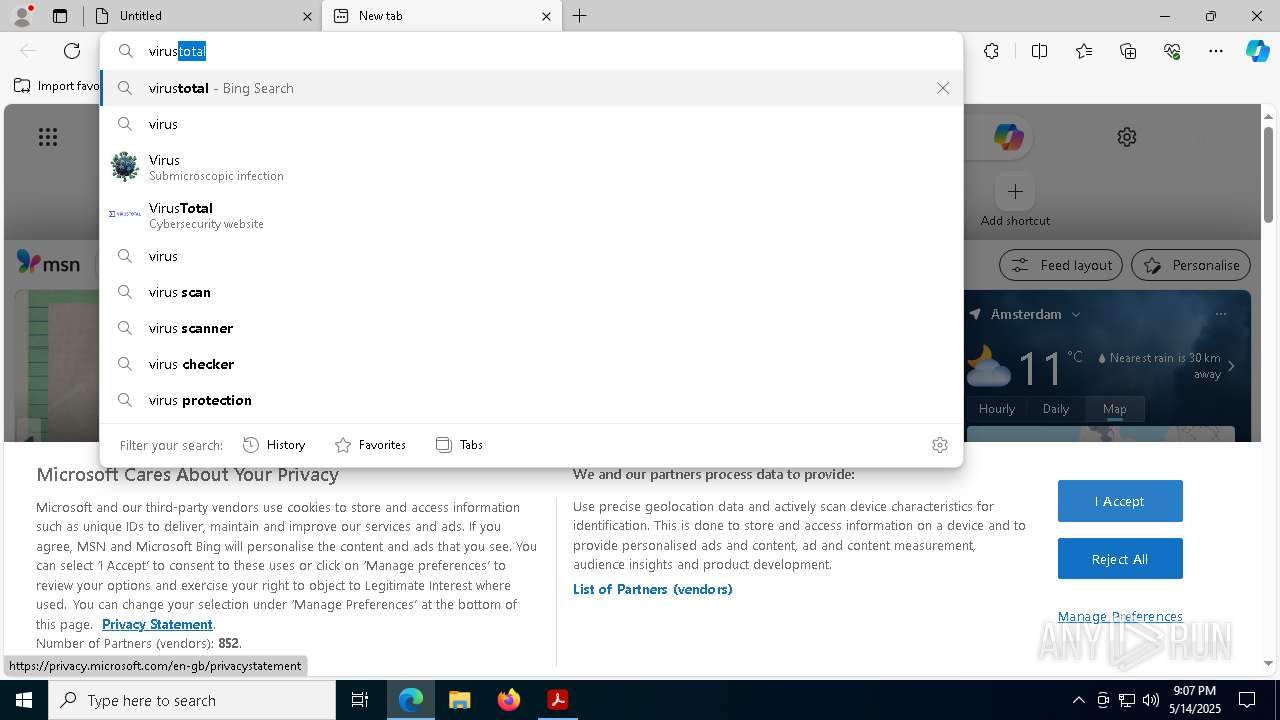Viewport: 1280px width, 720px height.
Task: Open the Favorites star icon
Action: tap(1084, 51)
